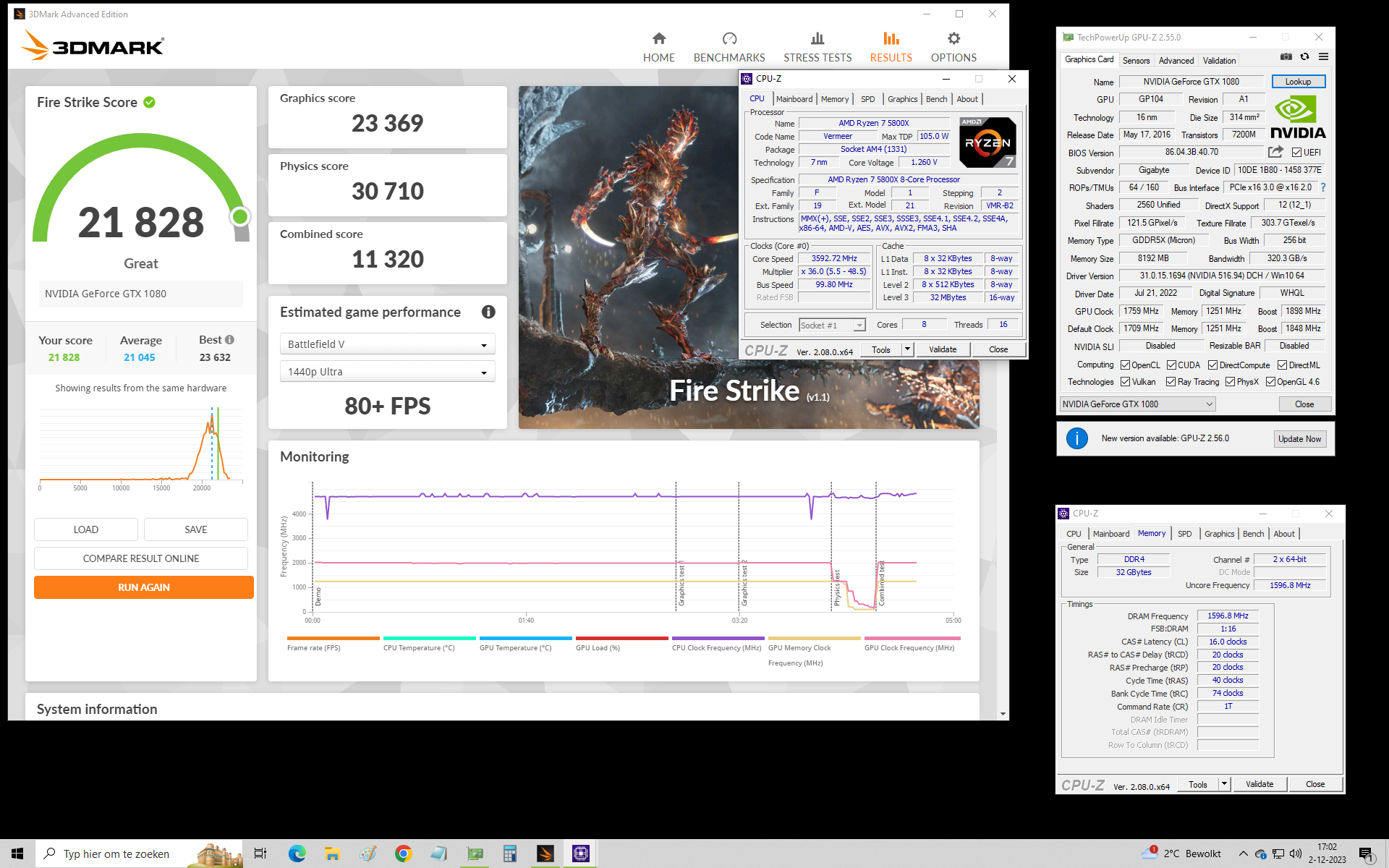Open Bench tab in front CPU-Z window
1389x868 pixels.
(936, 99)
